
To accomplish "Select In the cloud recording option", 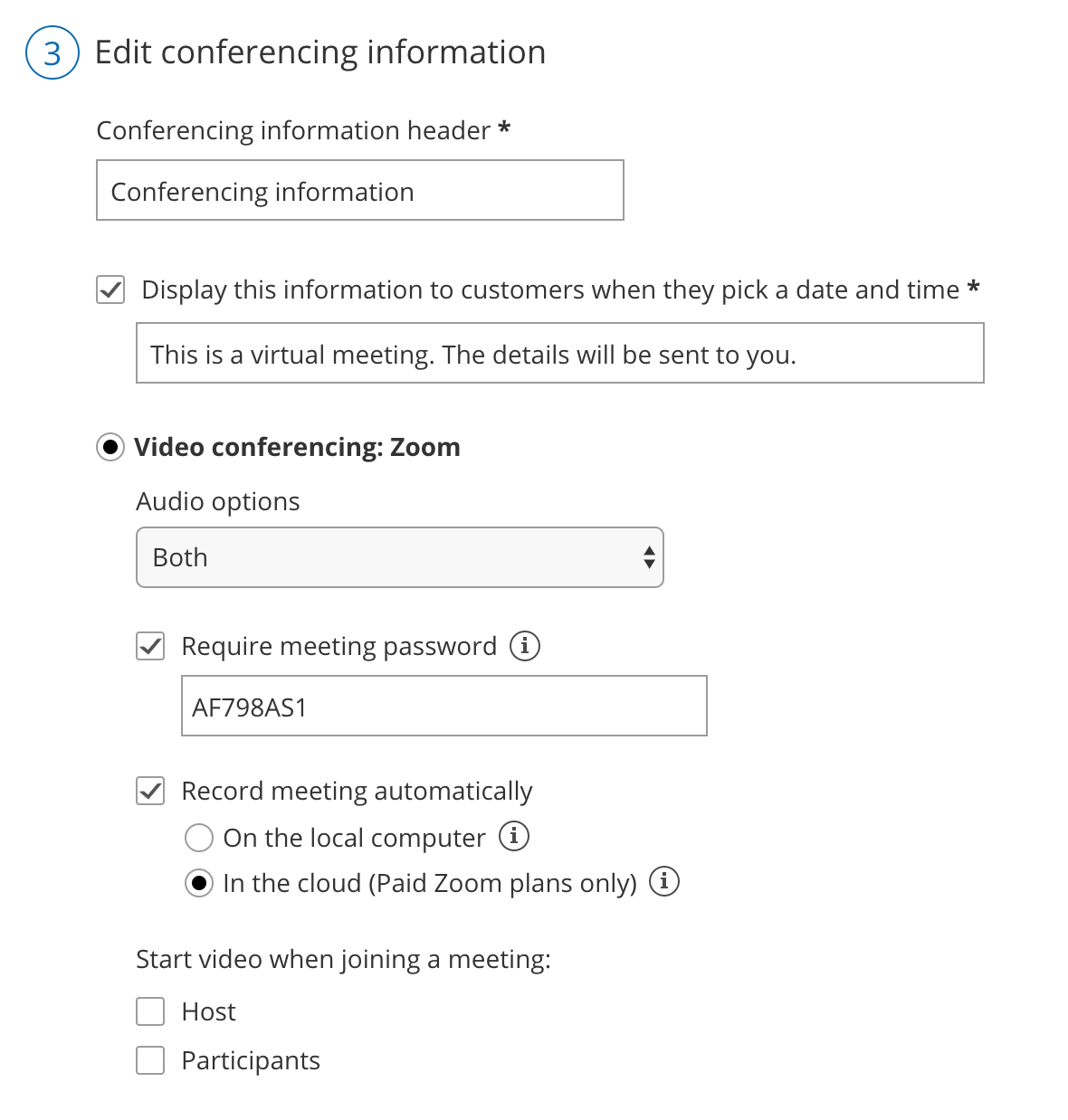I will point(199,883).
